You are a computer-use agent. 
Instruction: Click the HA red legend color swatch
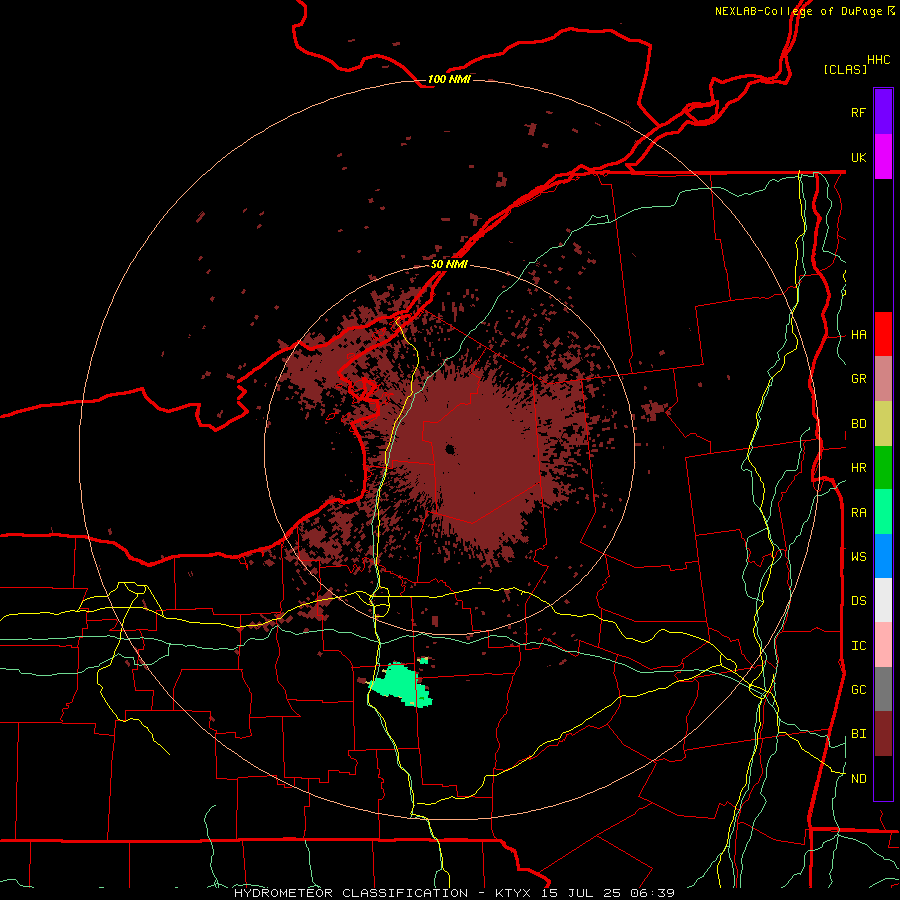click(x=883, y=334)
